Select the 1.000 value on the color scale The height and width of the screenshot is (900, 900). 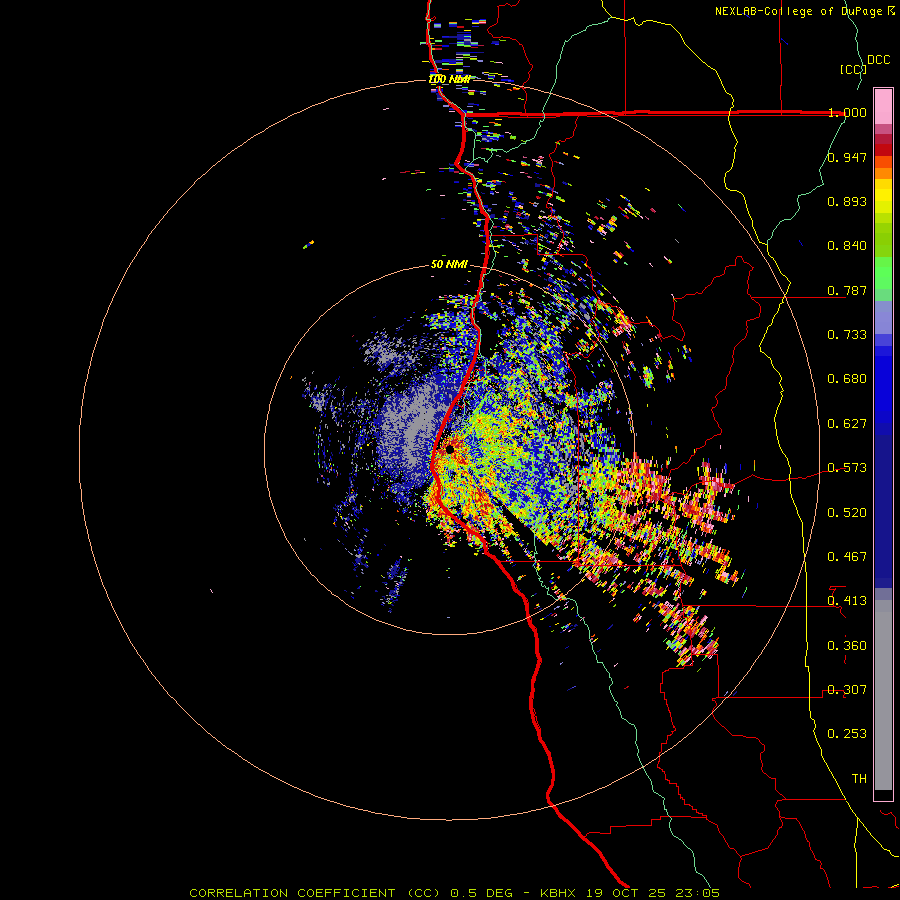click(847, 112)
